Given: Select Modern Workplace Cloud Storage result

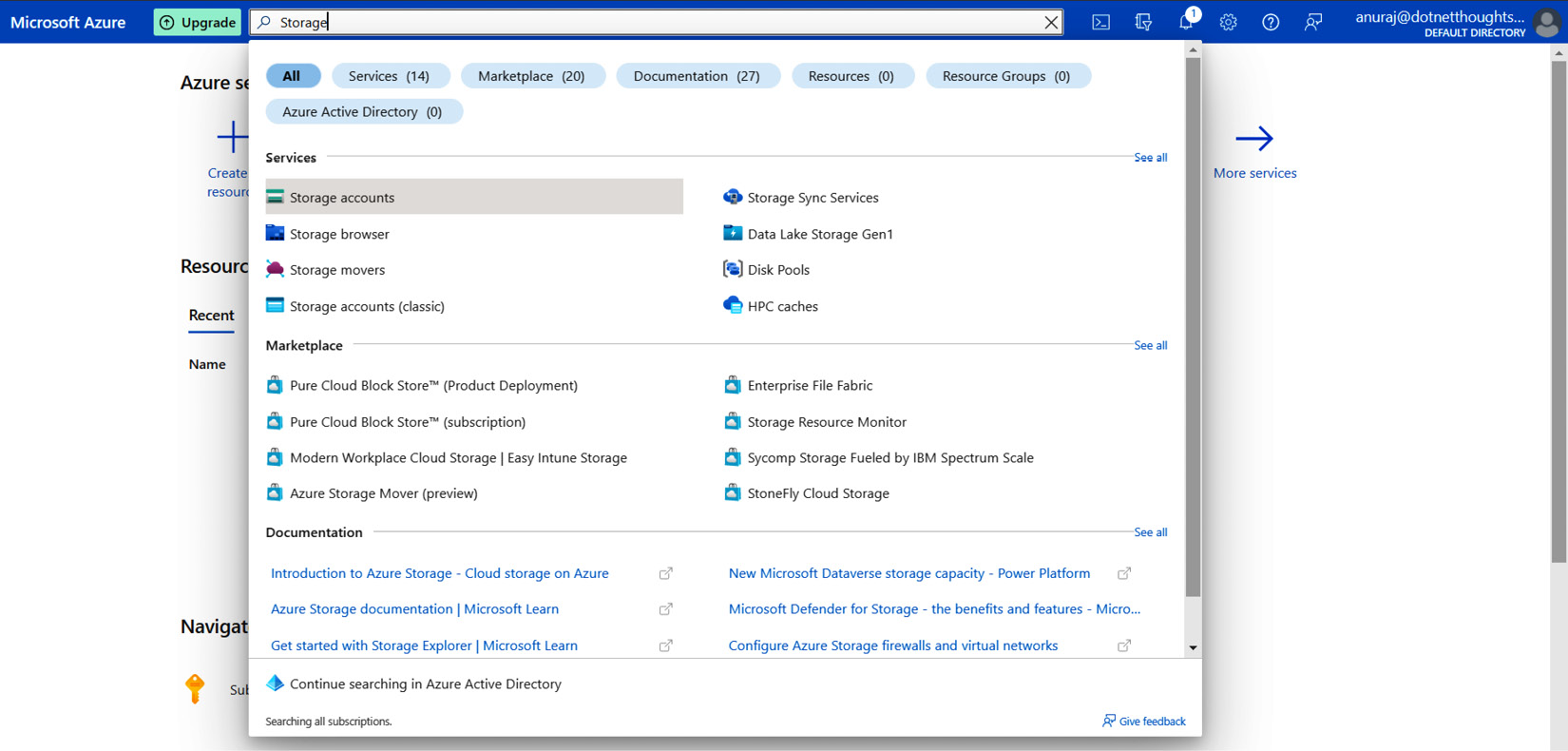Looking at the screenshot, I should click(x=458, y=457).
